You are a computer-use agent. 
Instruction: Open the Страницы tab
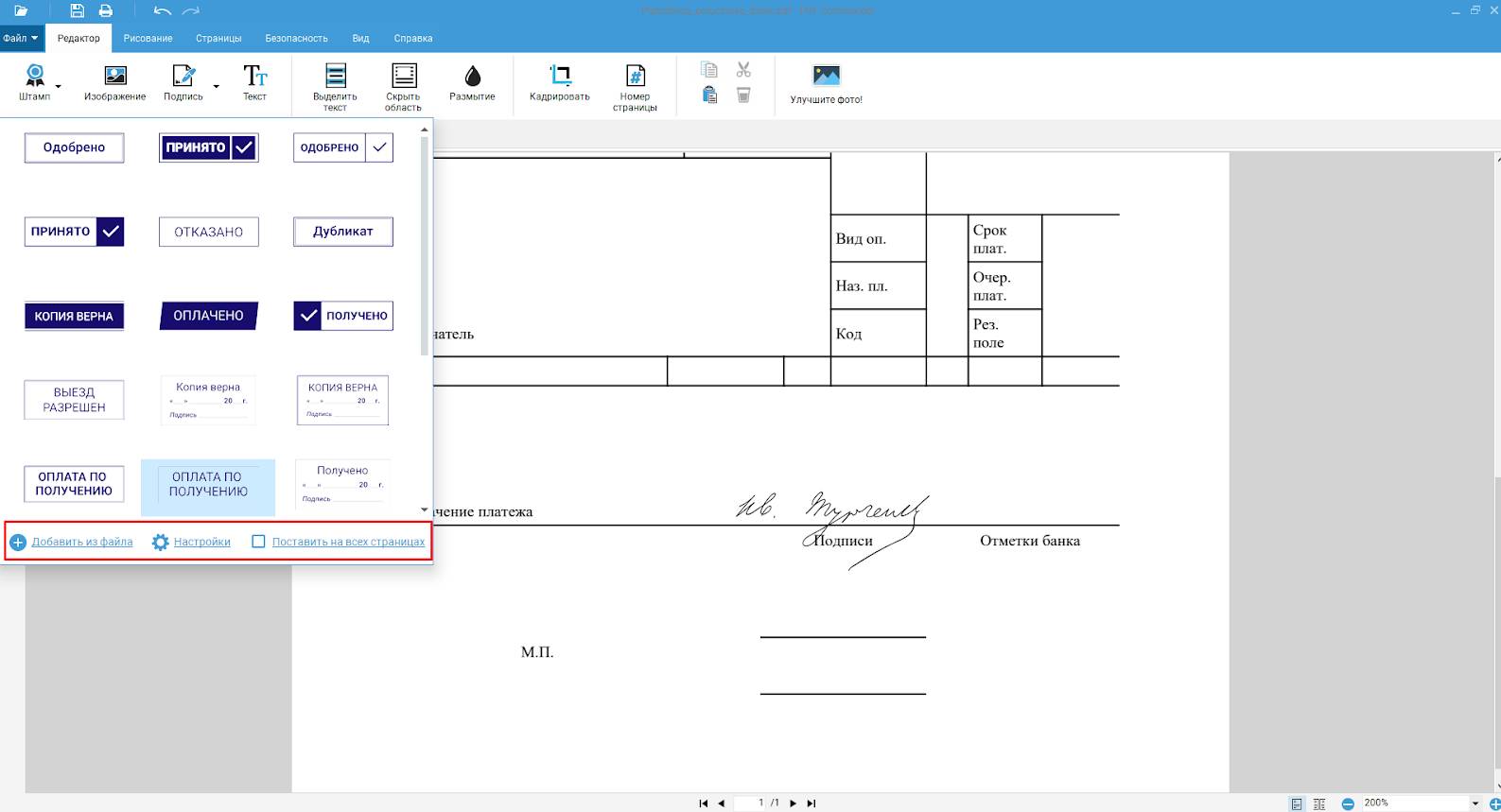[218, 39]
